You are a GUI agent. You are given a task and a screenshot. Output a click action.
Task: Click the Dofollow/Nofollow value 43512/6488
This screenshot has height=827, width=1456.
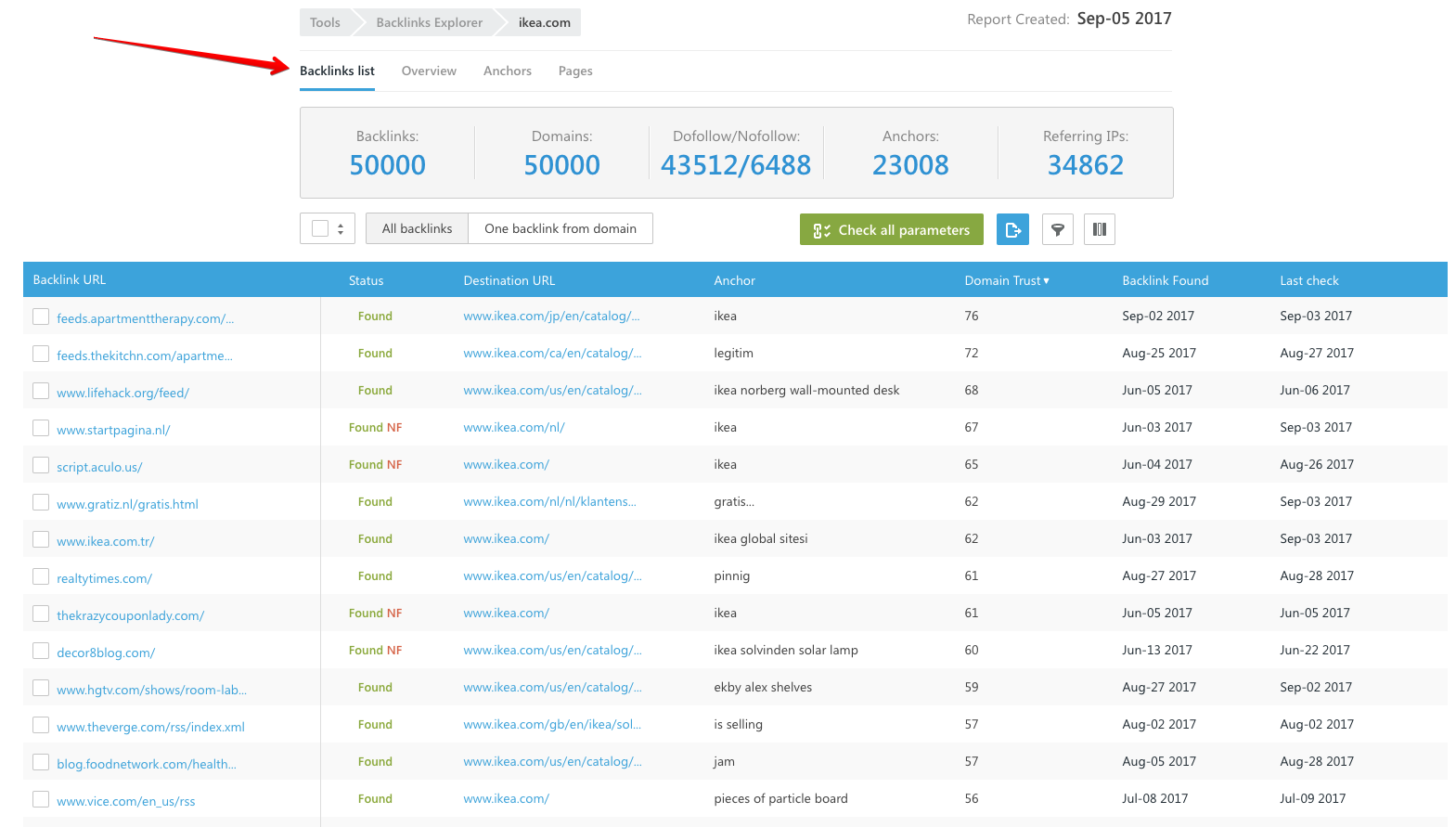point(736,165)
